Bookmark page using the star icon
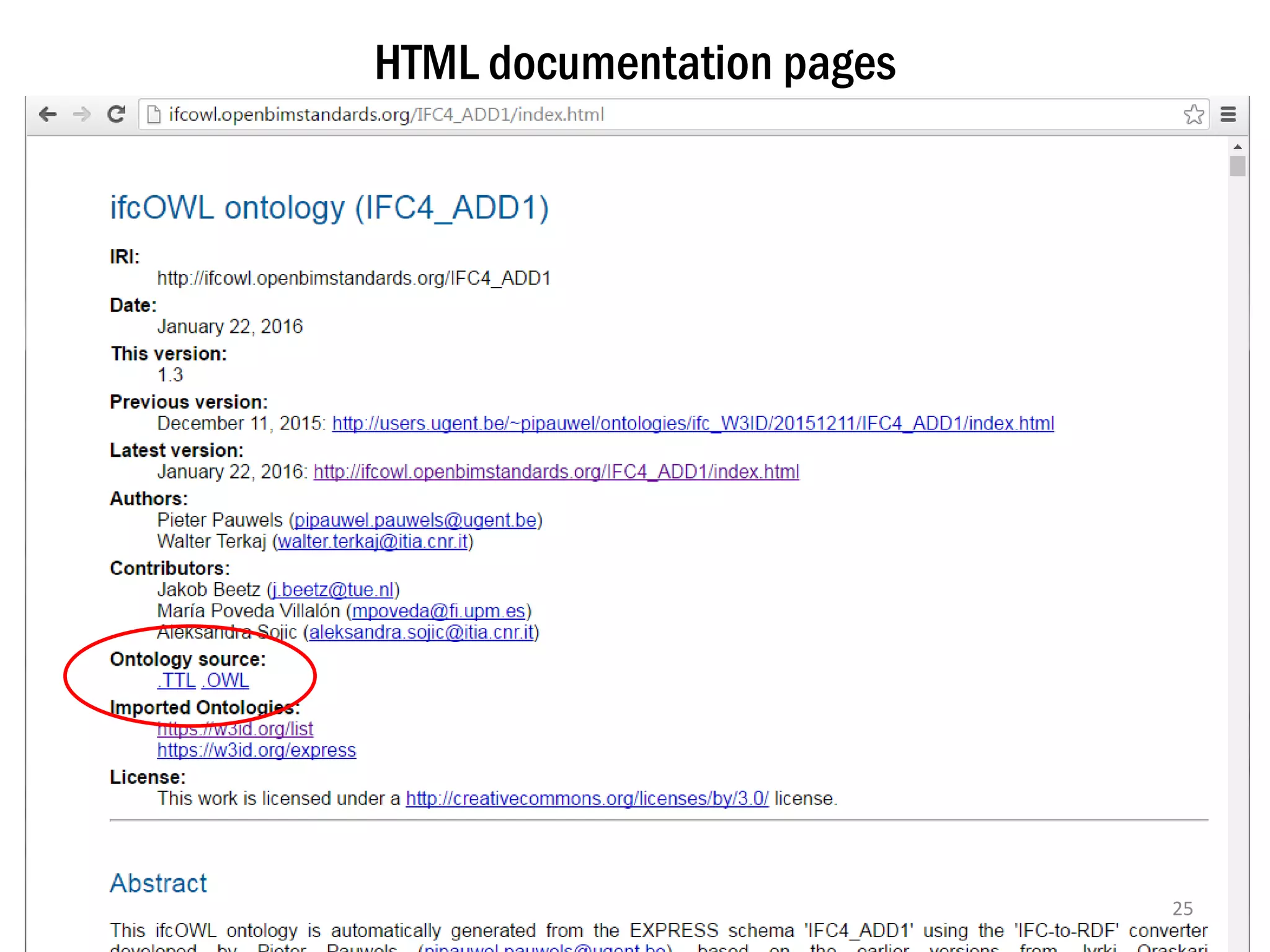Image resolution: width=1270 pixels, height=952 pixels. [x=1194, y=115]
